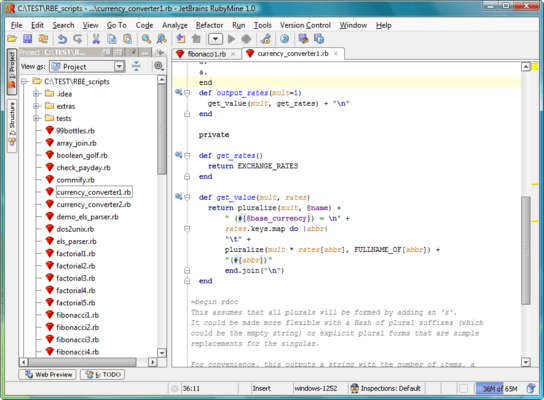Toggle the TODO tool window button
Viewport: 544px width, 400px height.
point(103,375)
